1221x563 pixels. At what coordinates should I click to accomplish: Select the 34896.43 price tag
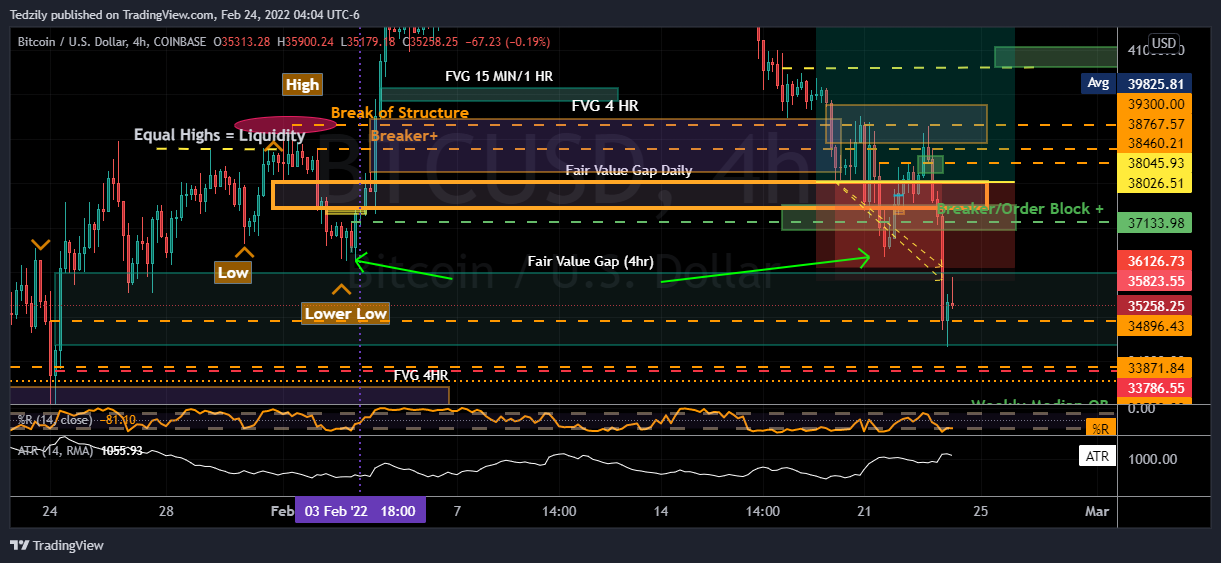coord(1156,326)
